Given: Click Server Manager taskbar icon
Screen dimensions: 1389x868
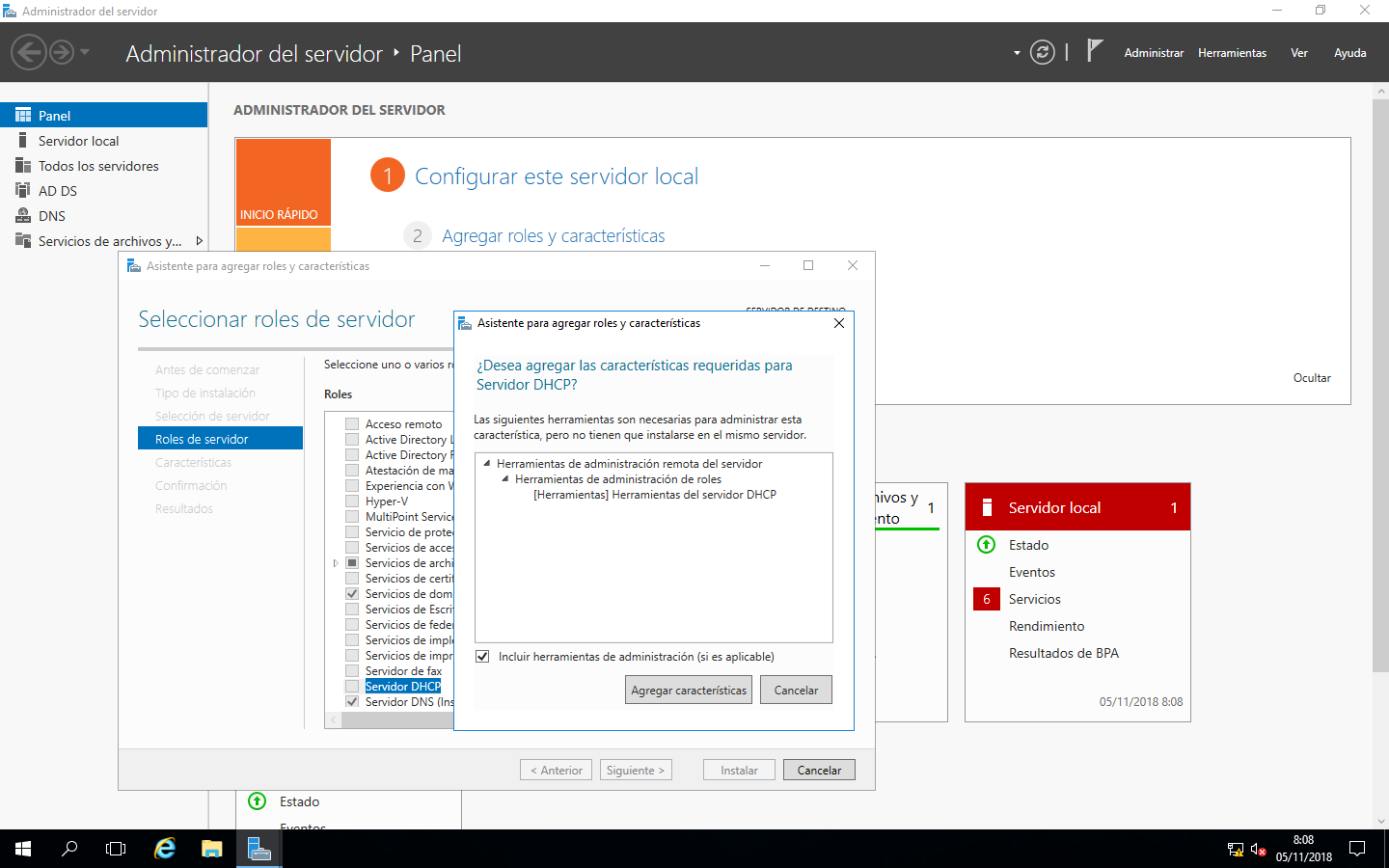Looking at the screenshot, I should [259, 849].
